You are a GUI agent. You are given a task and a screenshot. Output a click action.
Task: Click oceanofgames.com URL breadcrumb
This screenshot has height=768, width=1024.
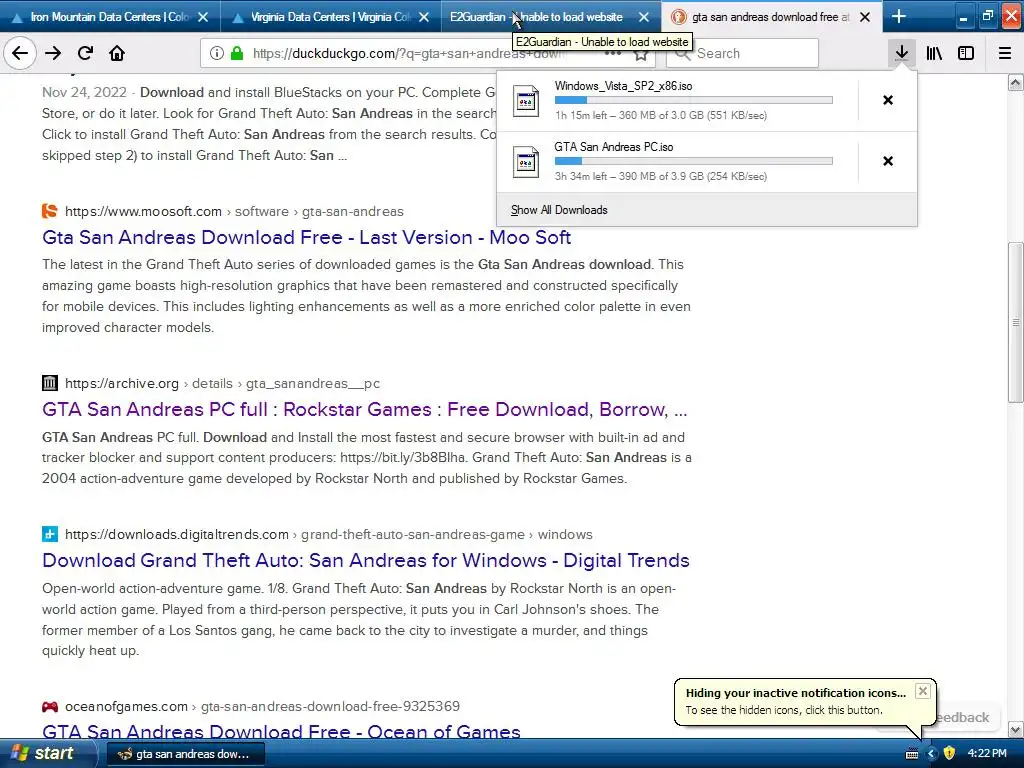tap(262, 706)
